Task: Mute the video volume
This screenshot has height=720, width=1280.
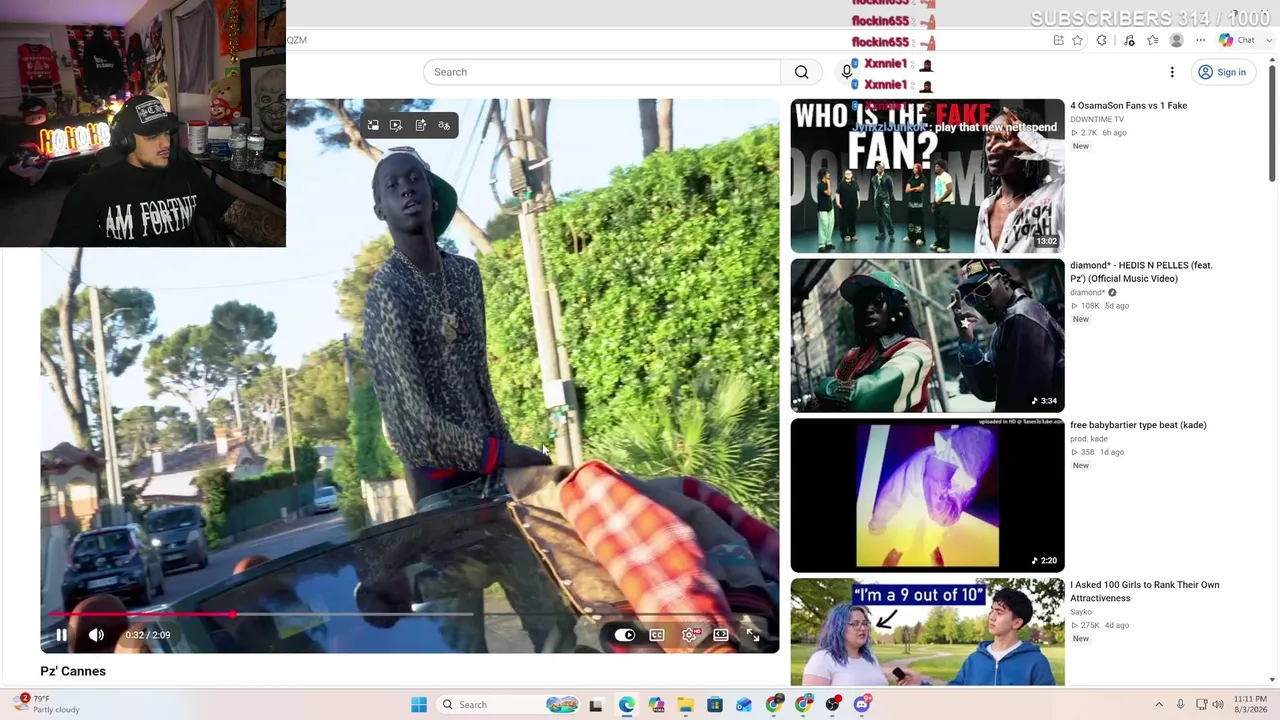Action: pos(96,635)
